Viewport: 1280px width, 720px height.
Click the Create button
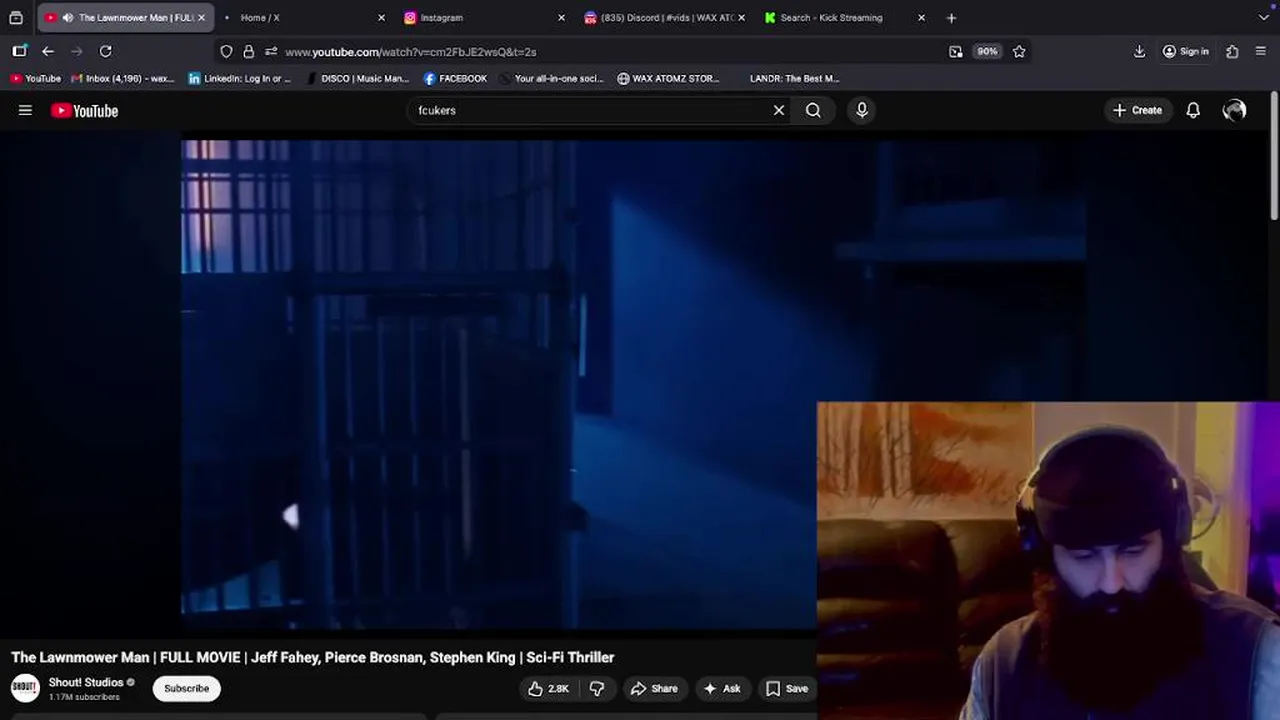(1137, 110)
